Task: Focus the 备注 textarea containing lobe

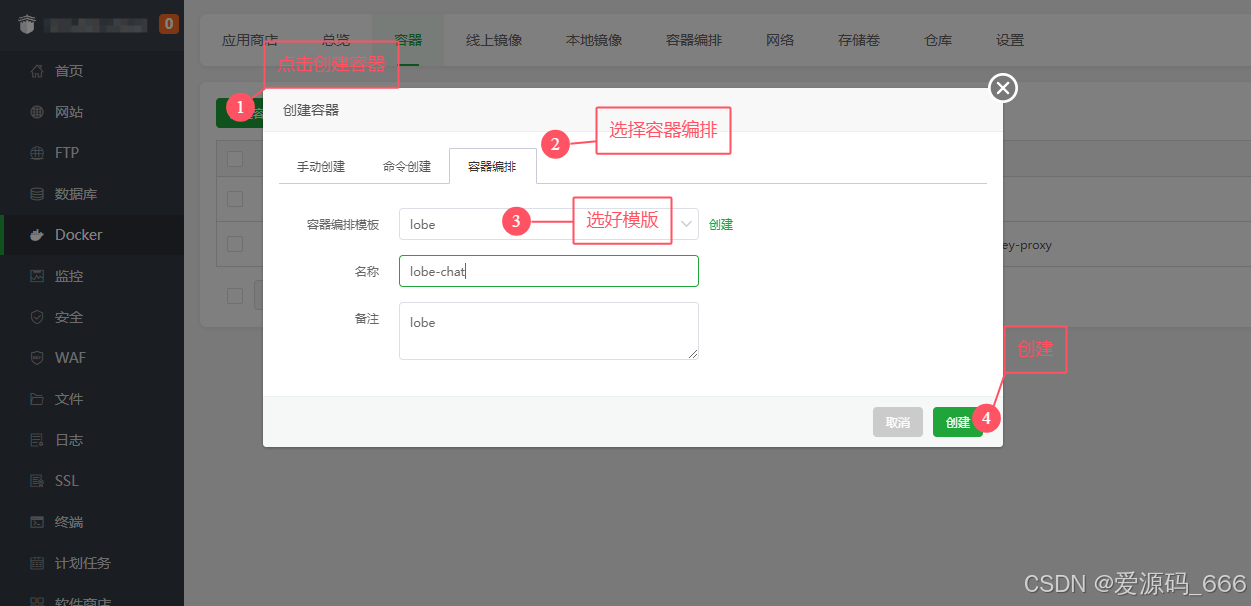Action: [549, 331]
